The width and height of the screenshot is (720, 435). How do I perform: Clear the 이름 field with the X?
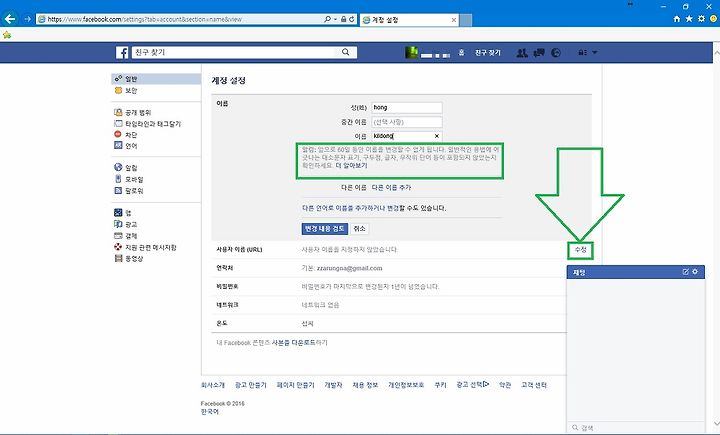pos(437,136)
